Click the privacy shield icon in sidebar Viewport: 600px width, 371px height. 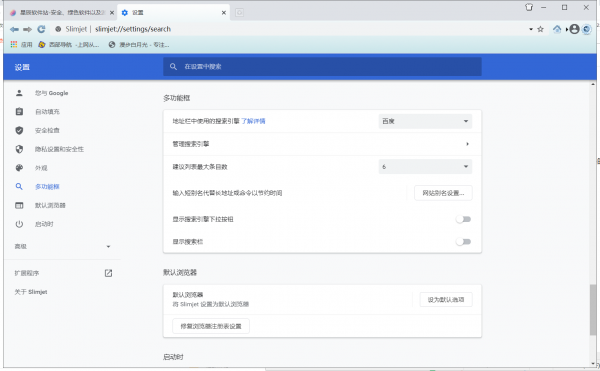point(19,149)
